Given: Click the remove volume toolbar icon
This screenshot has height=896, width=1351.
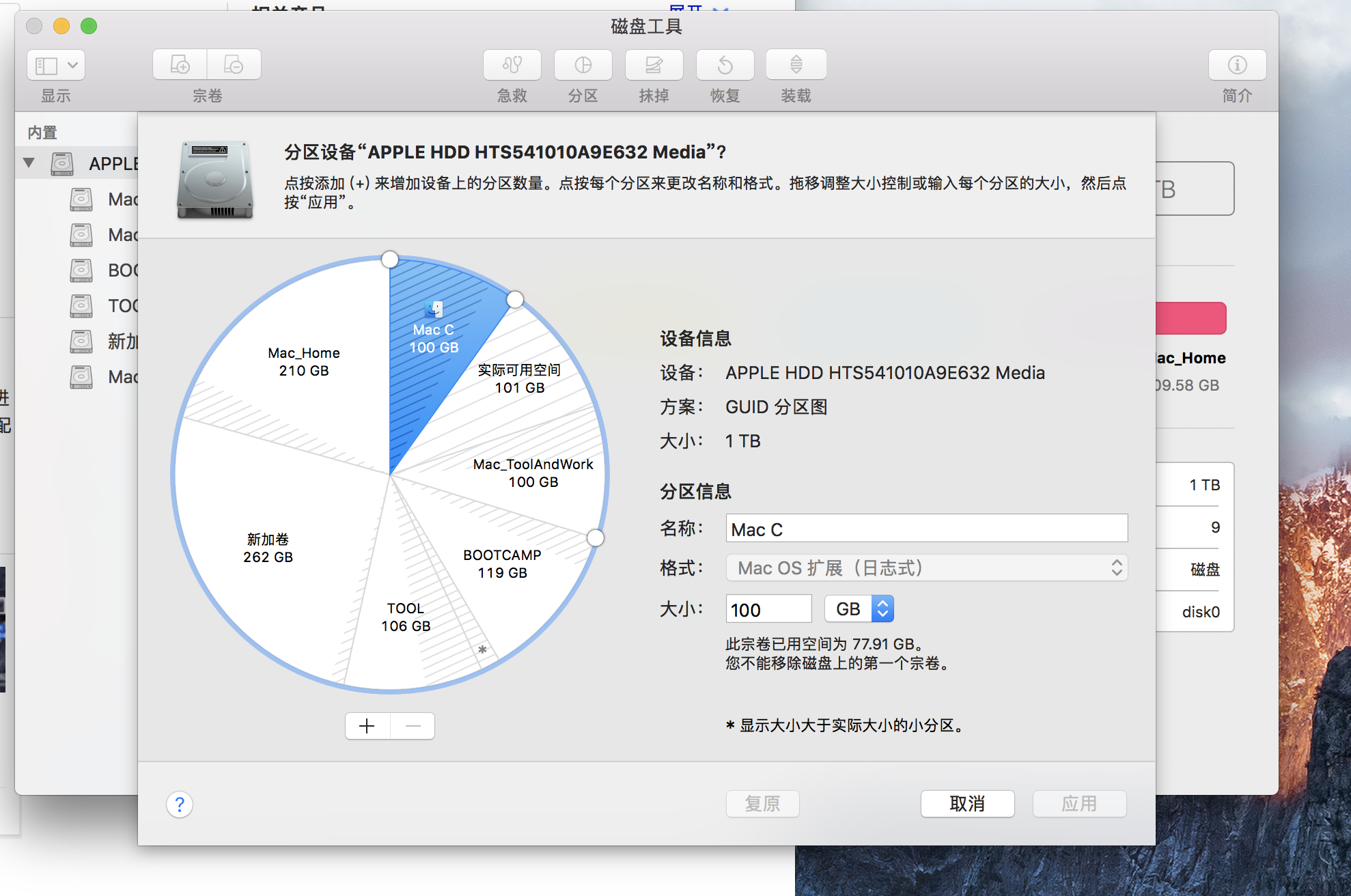Looking at the screenshot, I should [x=234, y=66].
